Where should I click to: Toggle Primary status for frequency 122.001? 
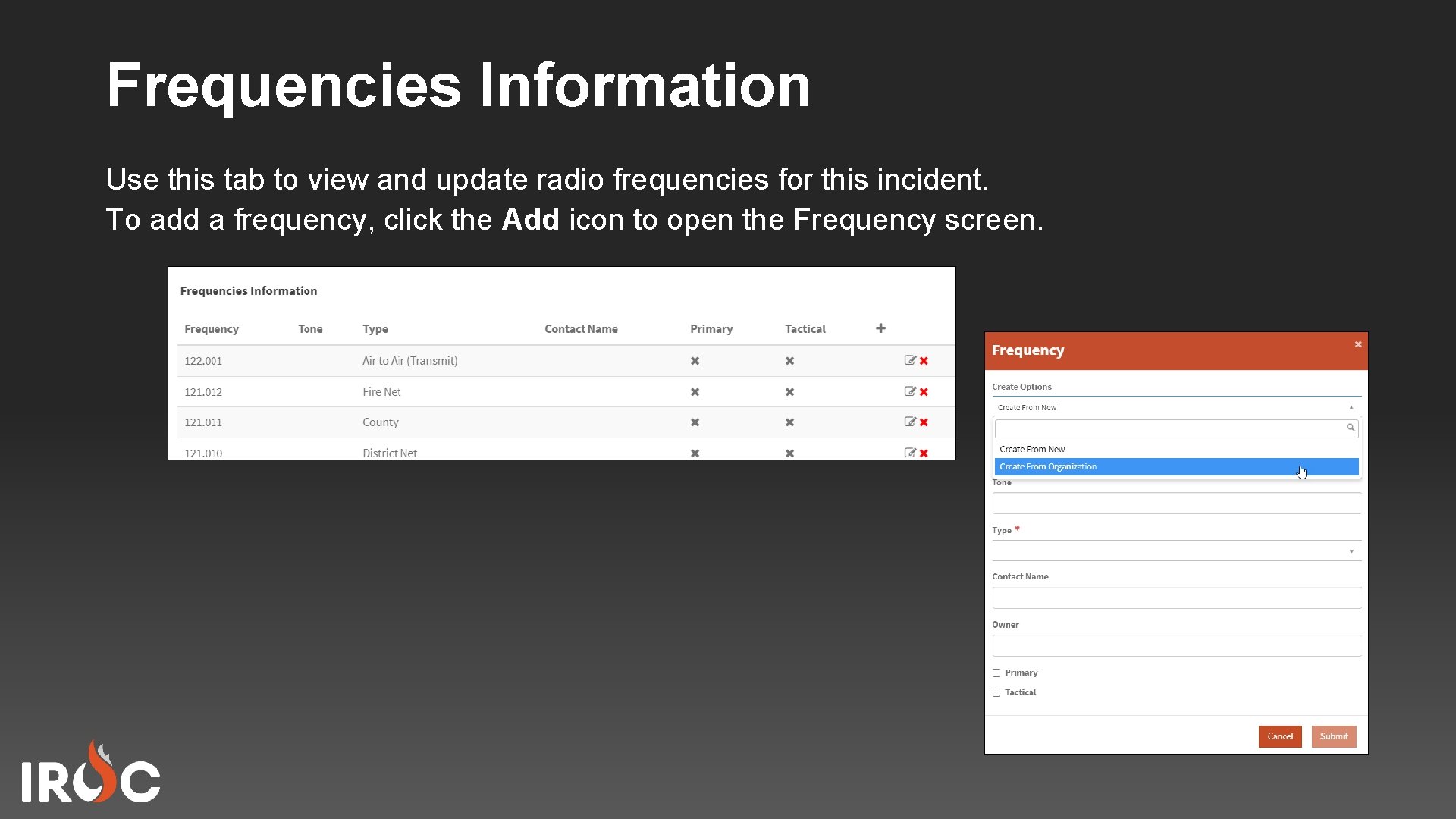point(695,360)
